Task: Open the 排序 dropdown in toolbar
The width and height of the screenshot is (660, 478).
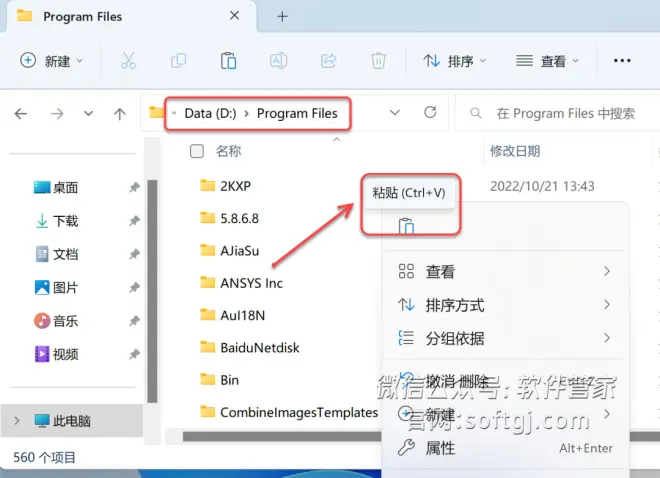Action: [455, 61]
